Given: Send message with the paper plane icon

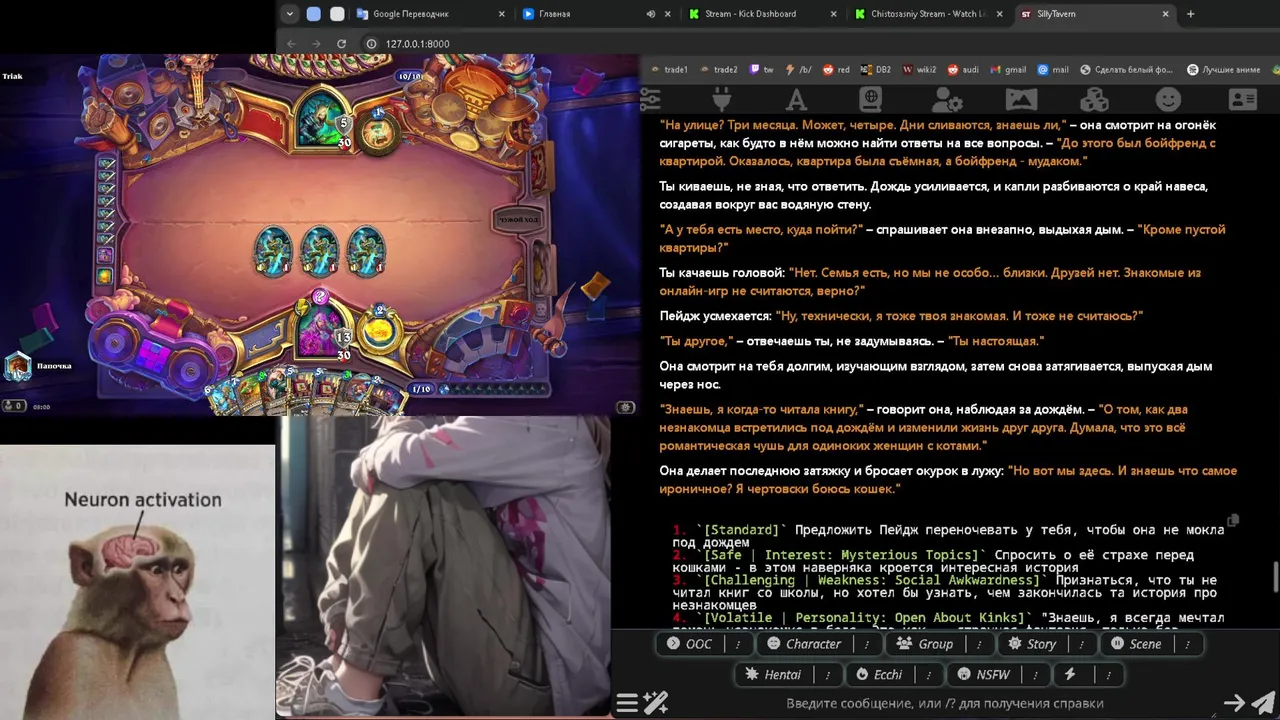Looking at the screenshot, I should click(x=1263, y=703).
